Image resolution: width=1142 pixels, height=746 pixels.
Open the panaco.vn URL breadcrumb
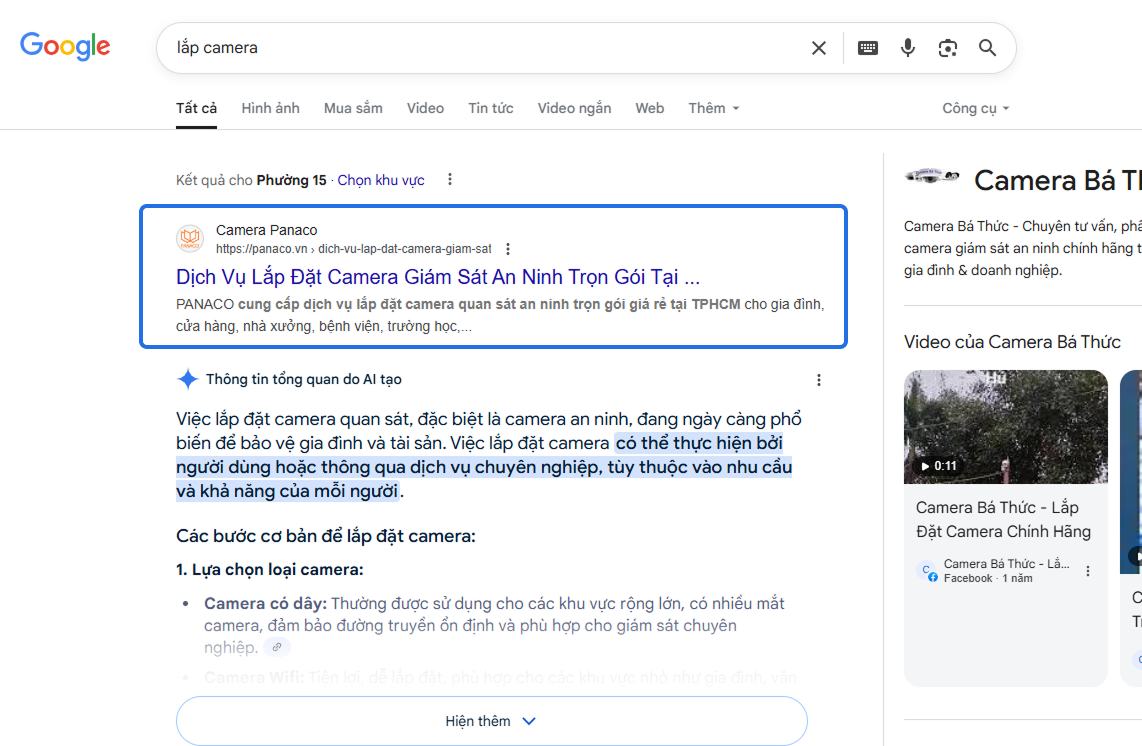[x=354, y=249]
